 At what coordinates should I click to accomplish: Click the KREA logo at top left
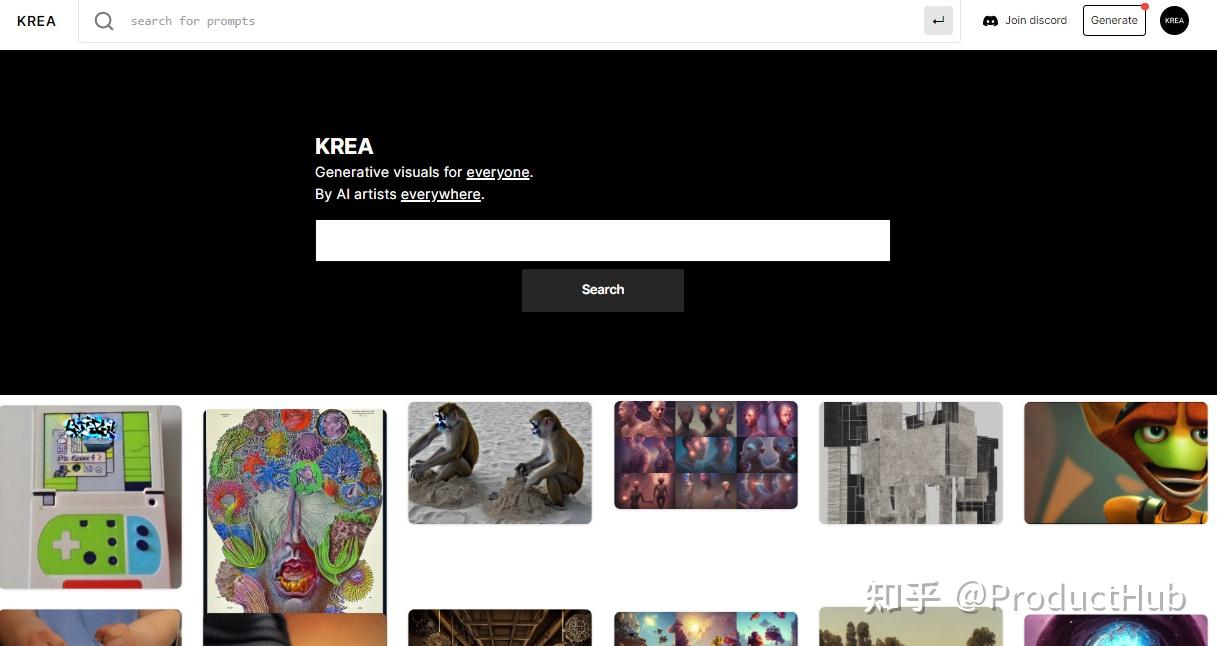37,21
